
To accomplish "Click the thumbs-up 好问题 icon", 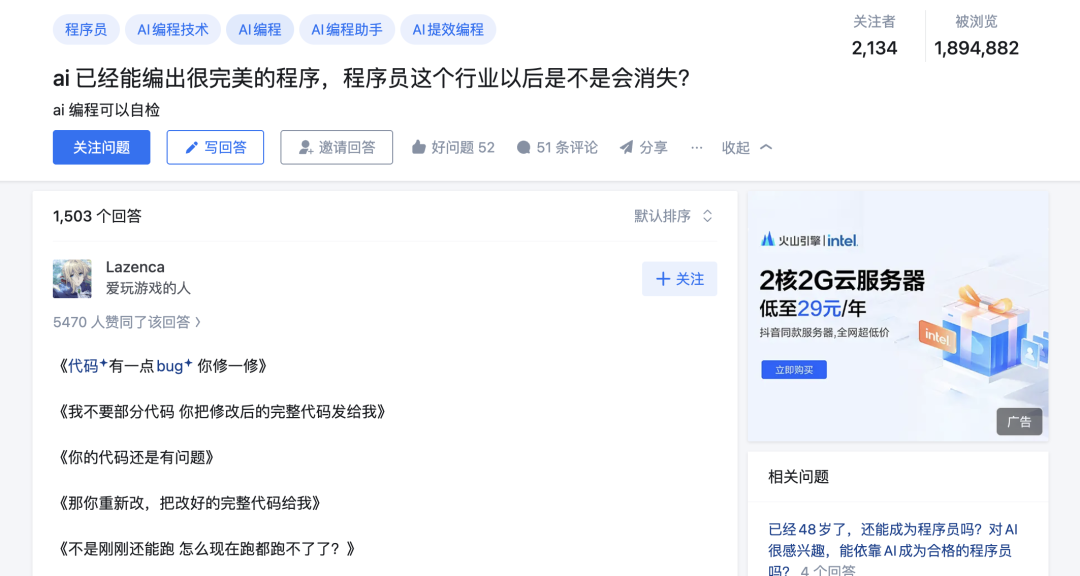I will click(x=418, y=147).
